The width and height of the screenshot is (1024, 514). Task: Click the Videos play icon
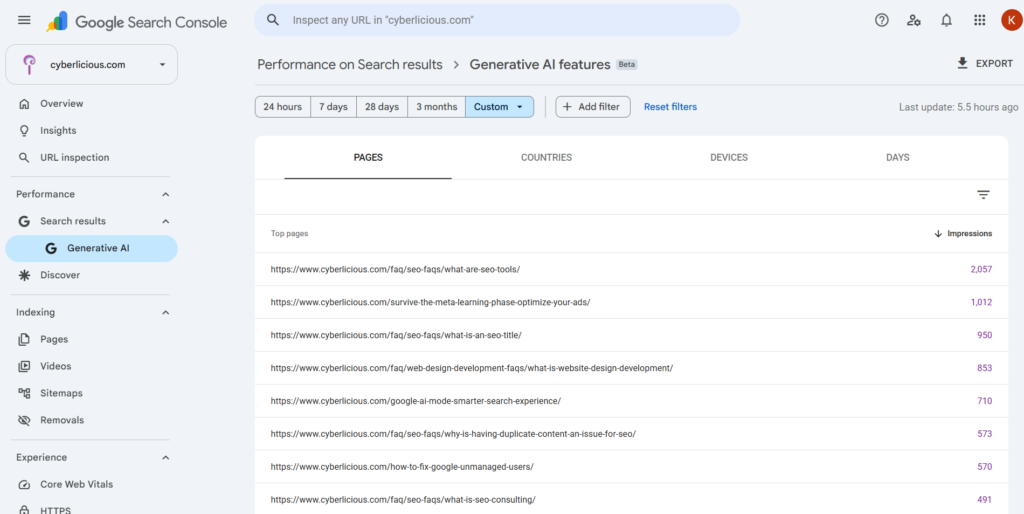24,366
